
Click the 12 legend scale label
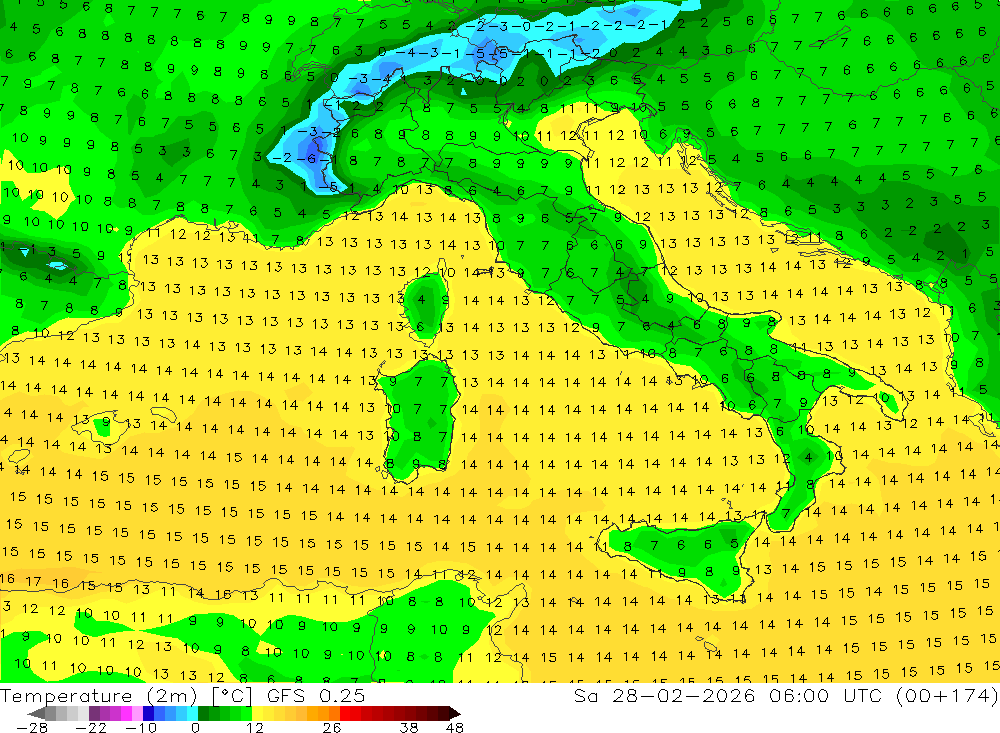255,727
